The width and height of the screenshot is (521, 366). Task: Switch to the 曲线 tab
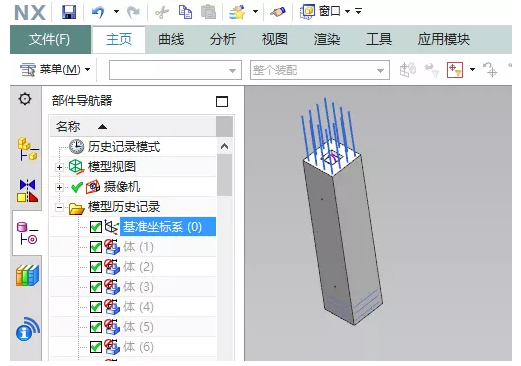171,40
